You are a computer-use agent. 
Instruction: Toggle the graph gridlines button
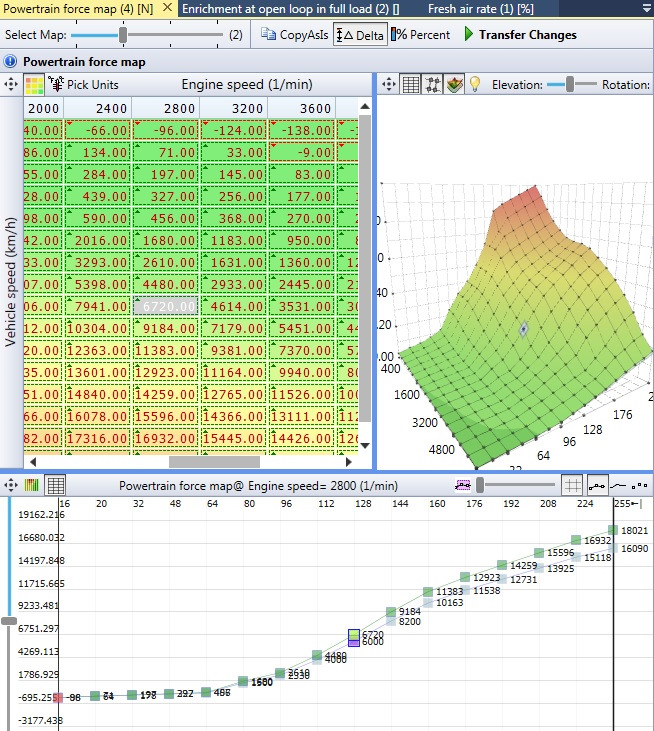tap(572, 485)
